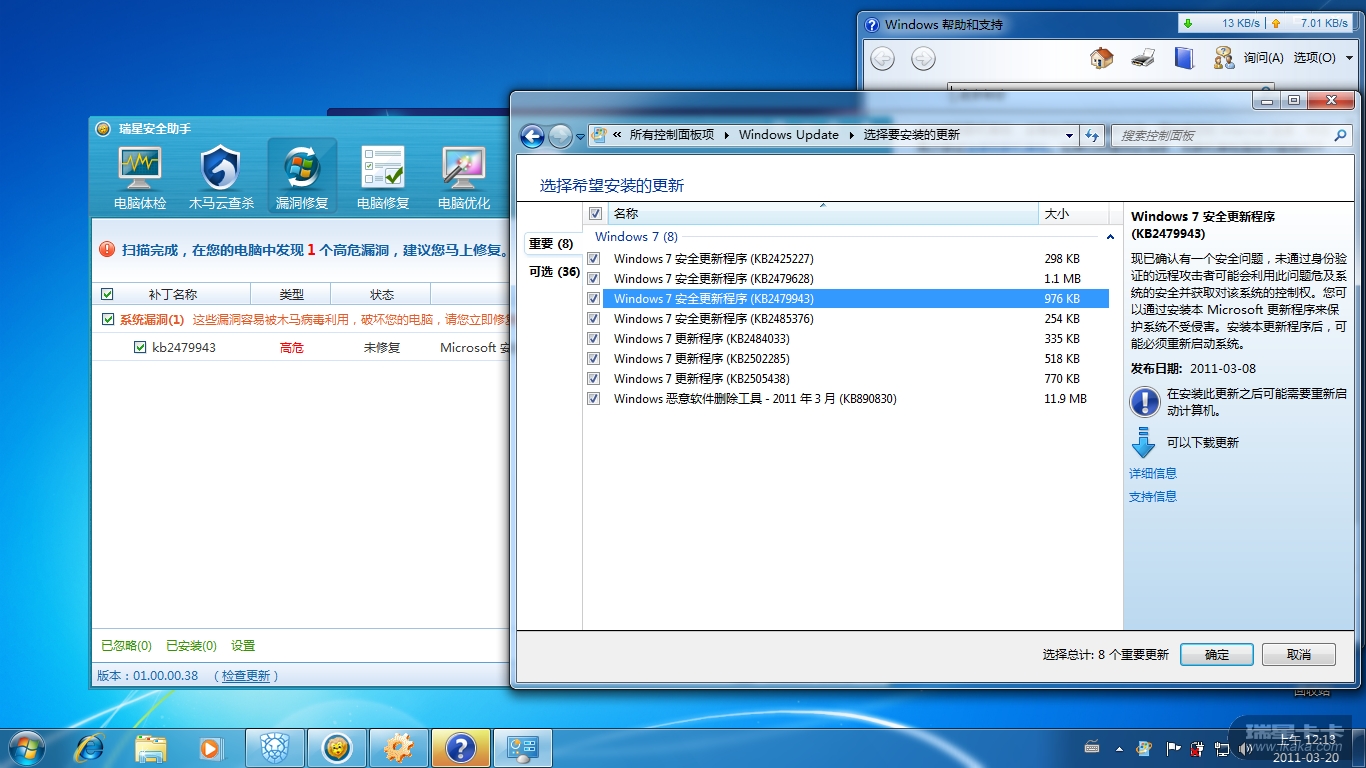This screenshot has width=1366, height=768.
Task: Open the 选项(O) dropdown in Windows Help
Action: coord(1321,58)
